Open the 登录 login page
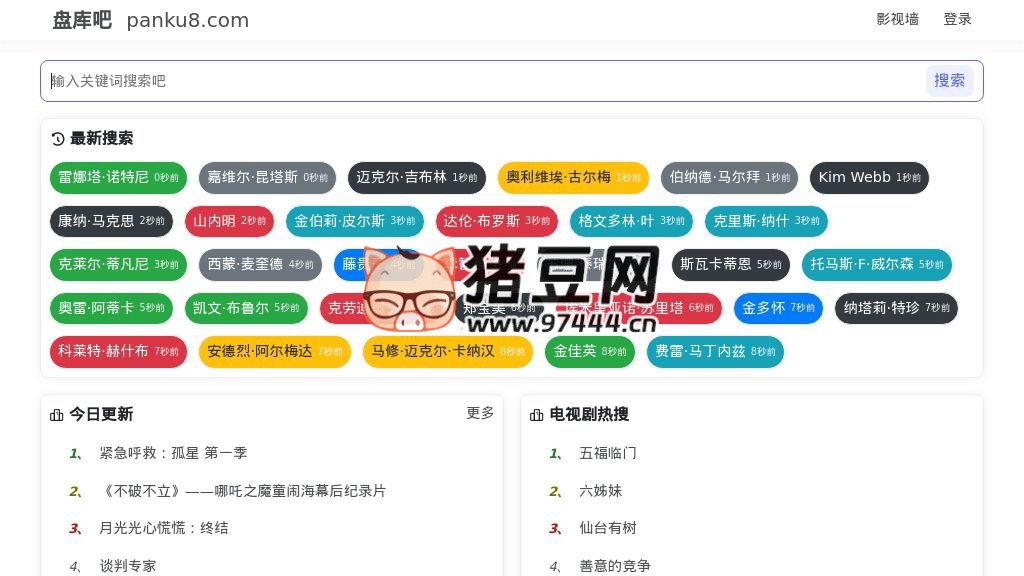The height and width of the screenshot is (576, 1024). pos(956,19)
